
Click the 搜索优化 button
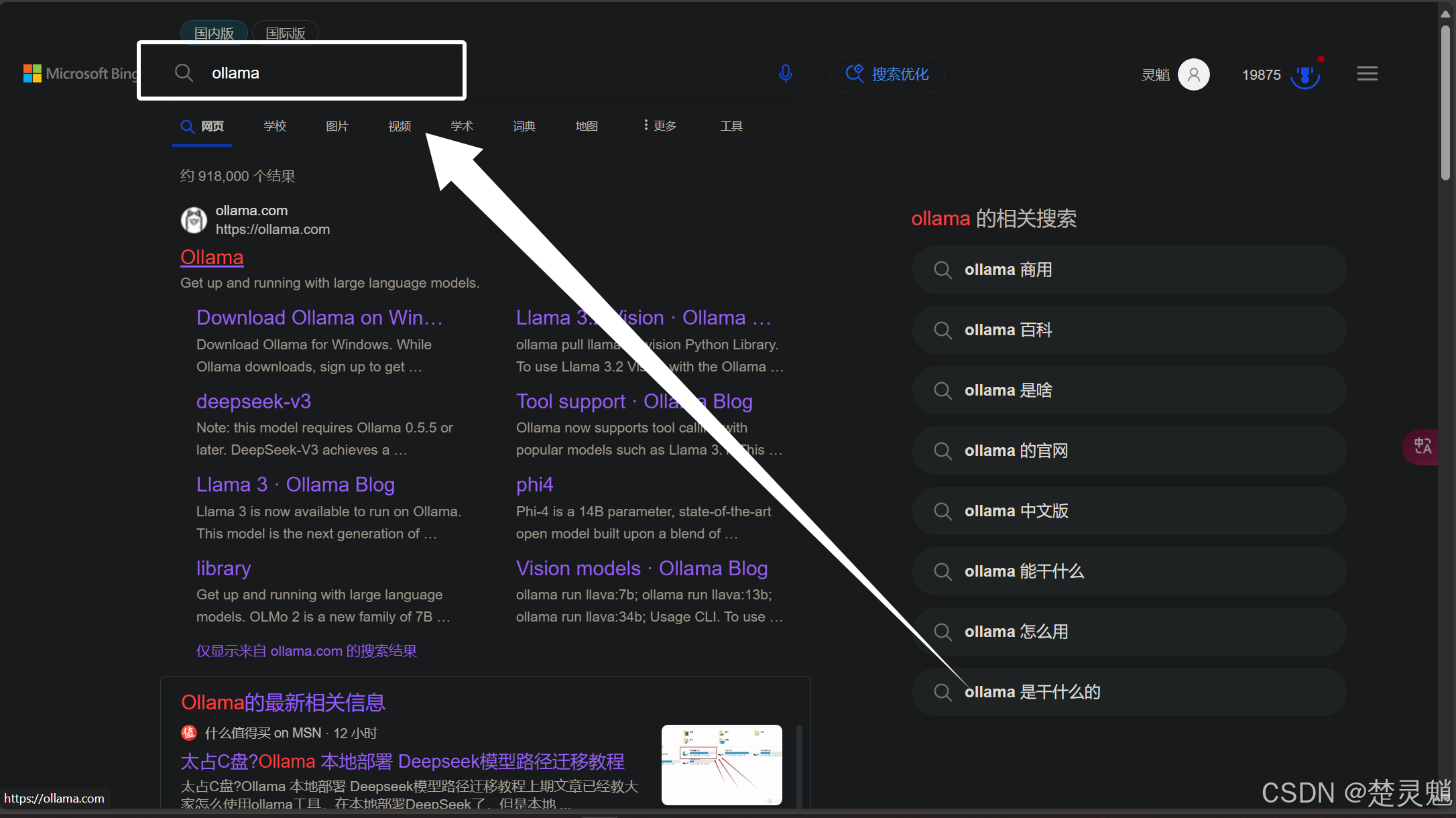click(888, 74)
